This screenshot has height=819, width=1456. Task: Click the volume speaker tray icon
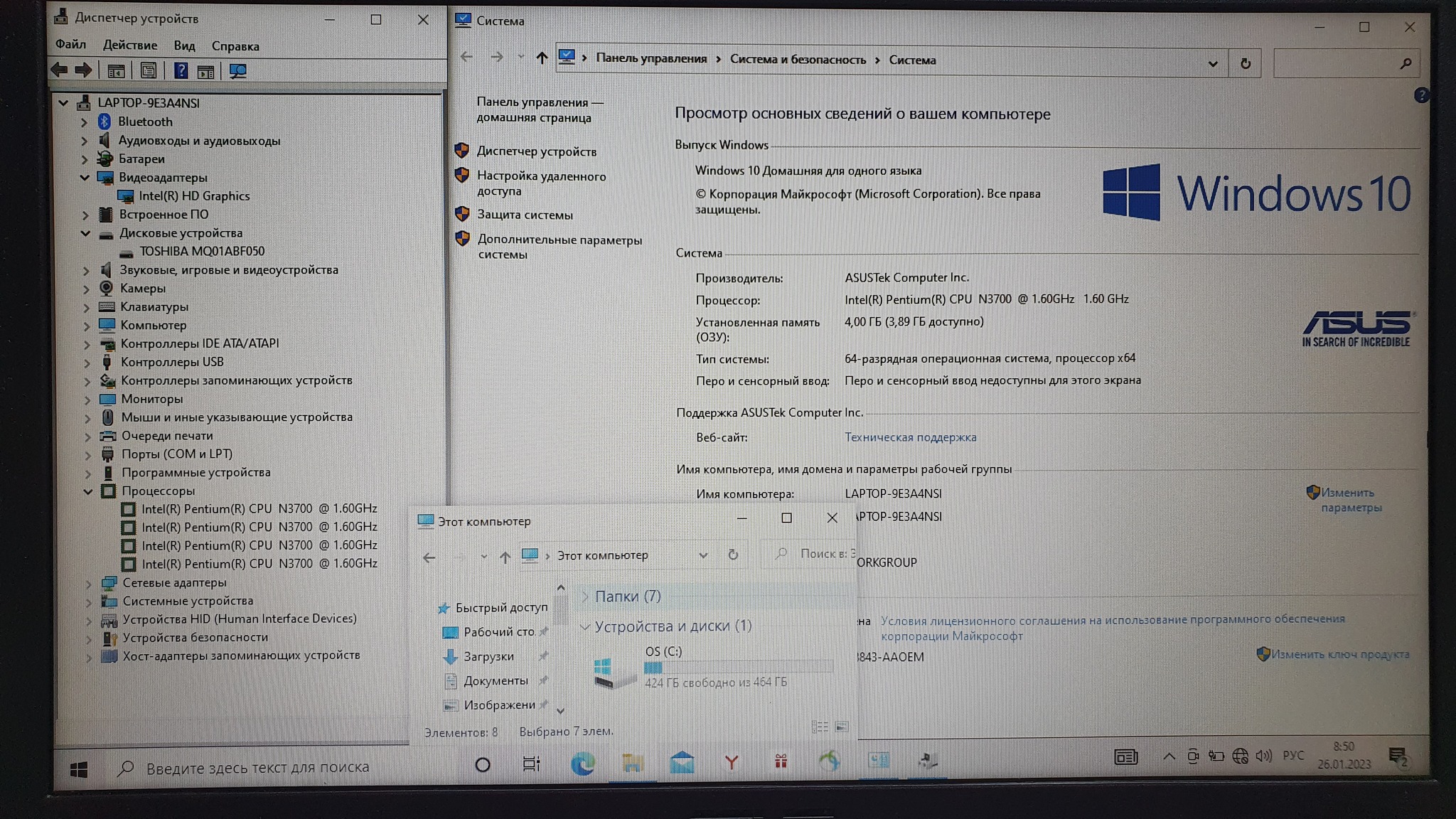pyautogui.click(x=1263, y=756)
